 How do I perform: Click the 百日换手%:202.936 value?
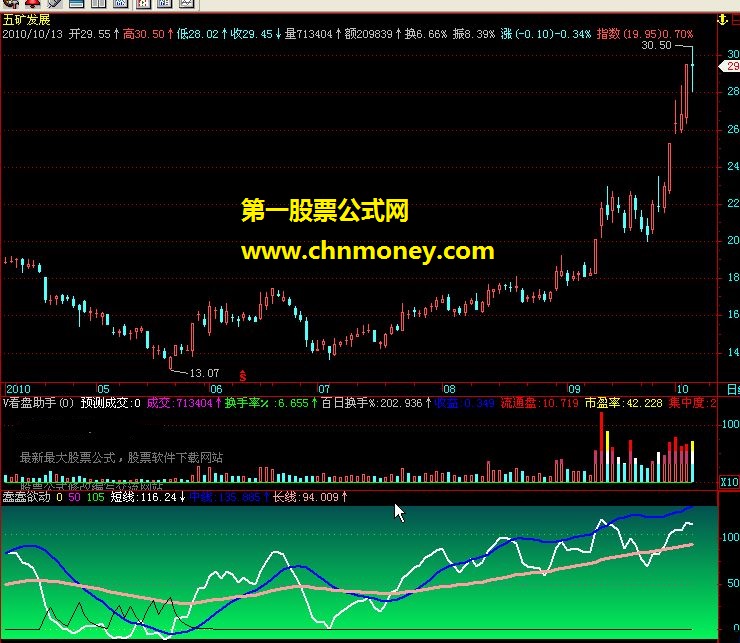point(371,403)
